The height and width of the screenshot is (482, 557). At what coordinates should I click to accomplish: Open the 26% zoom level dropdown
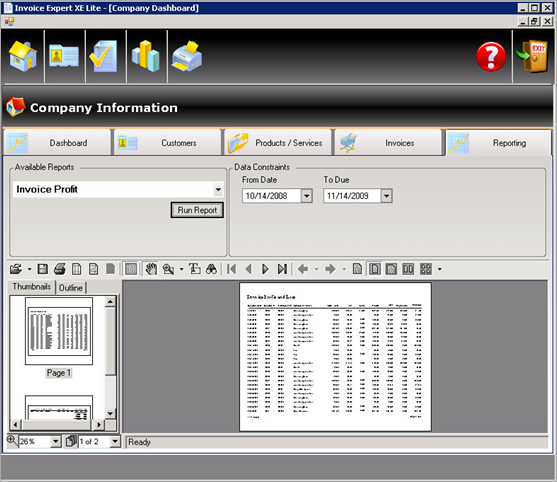[x=56, y=442]
